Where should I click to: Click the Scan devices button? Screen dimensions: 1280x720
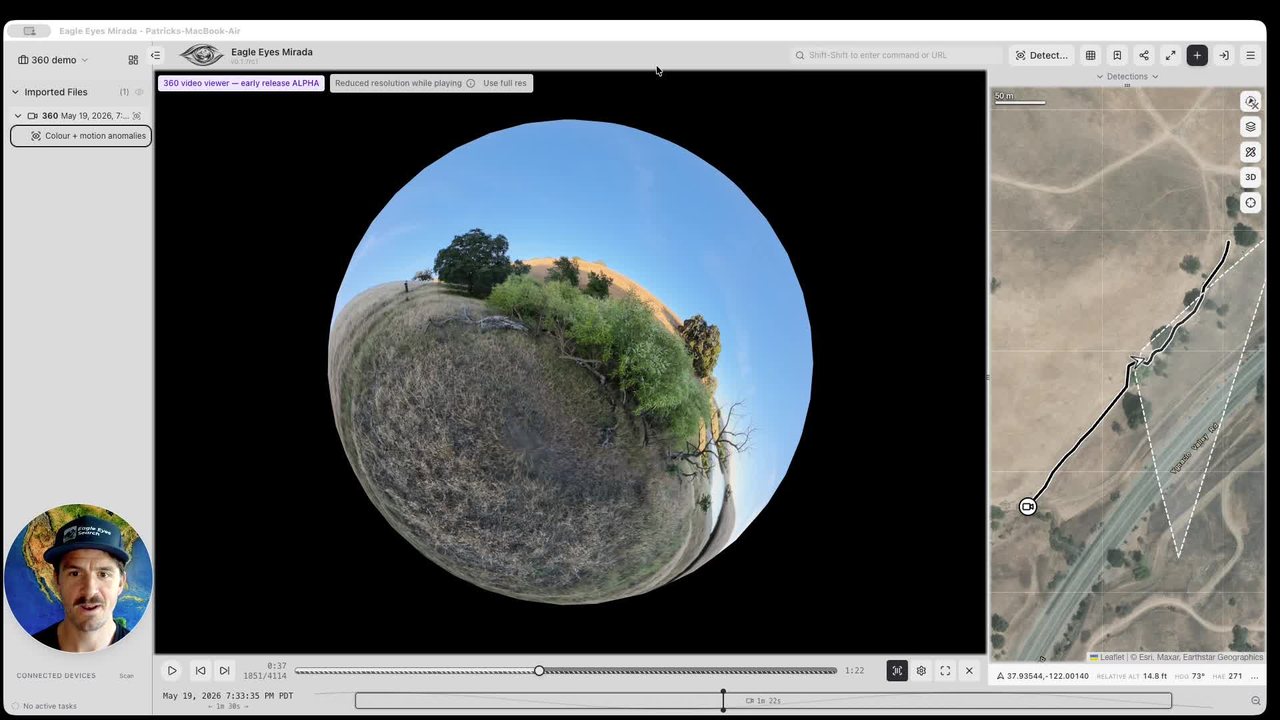click(x=127, y=676)
